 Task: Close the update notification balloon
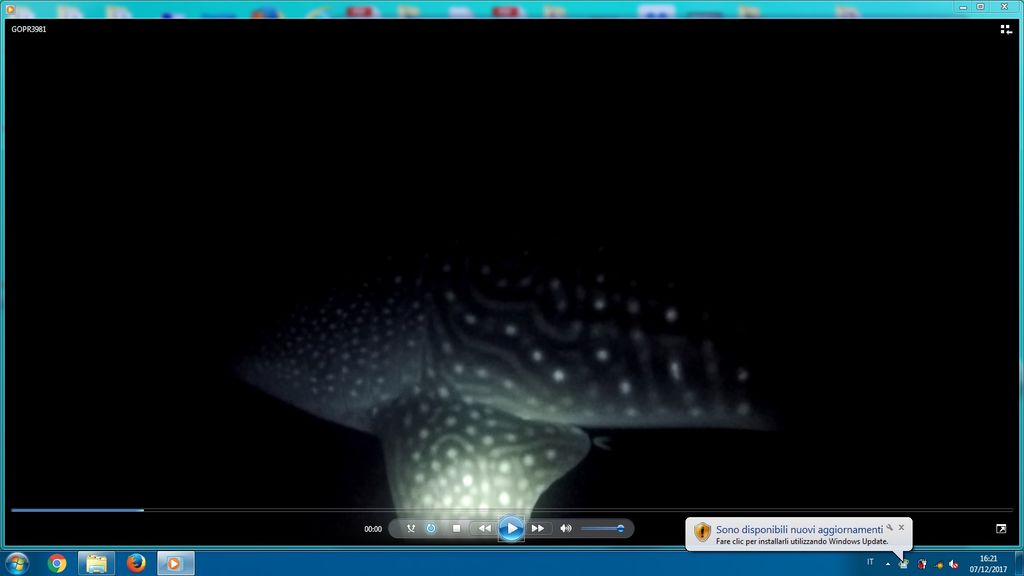901,527
